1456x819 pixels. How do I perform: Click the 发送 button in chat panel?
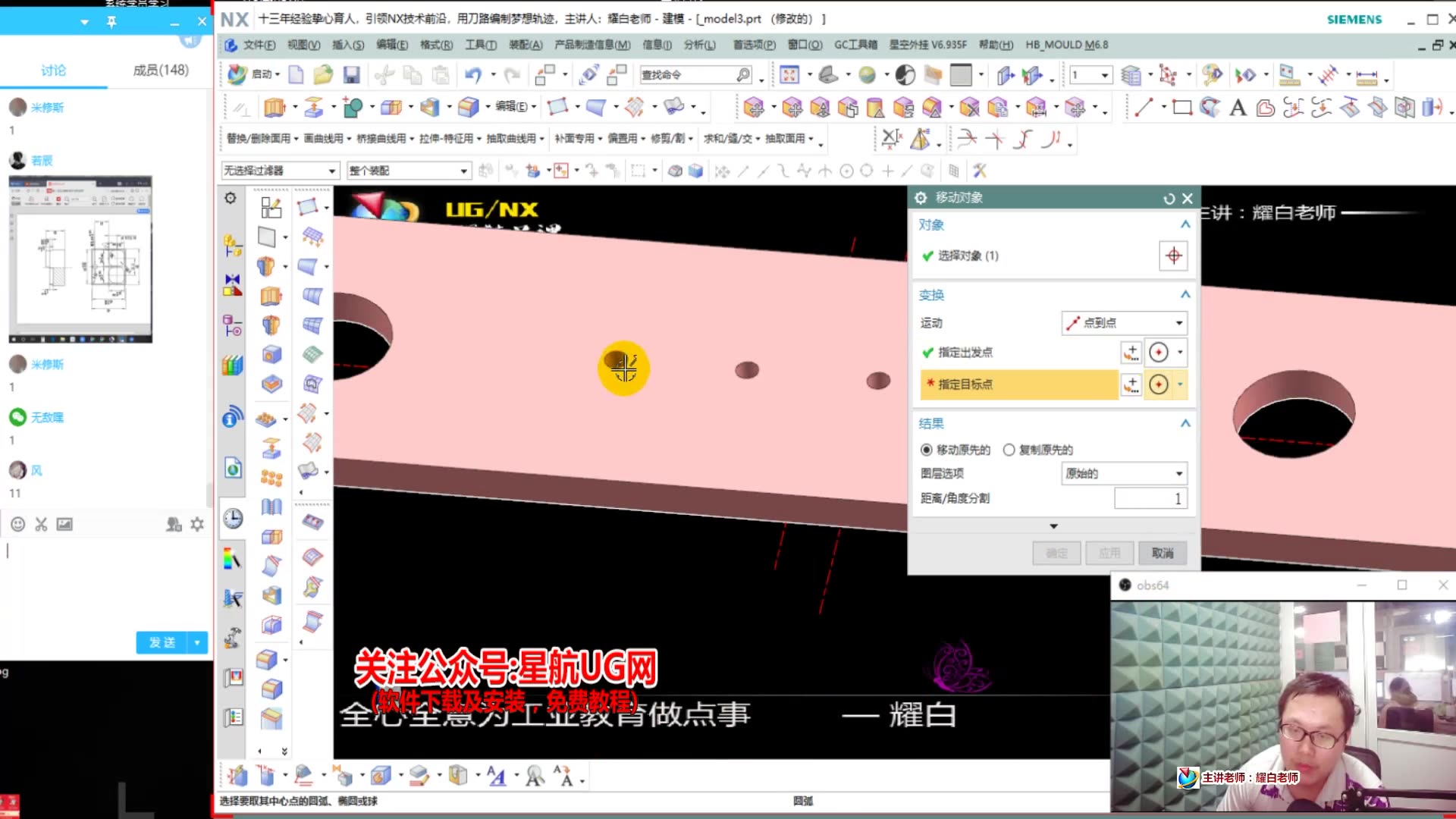(162, 642)
